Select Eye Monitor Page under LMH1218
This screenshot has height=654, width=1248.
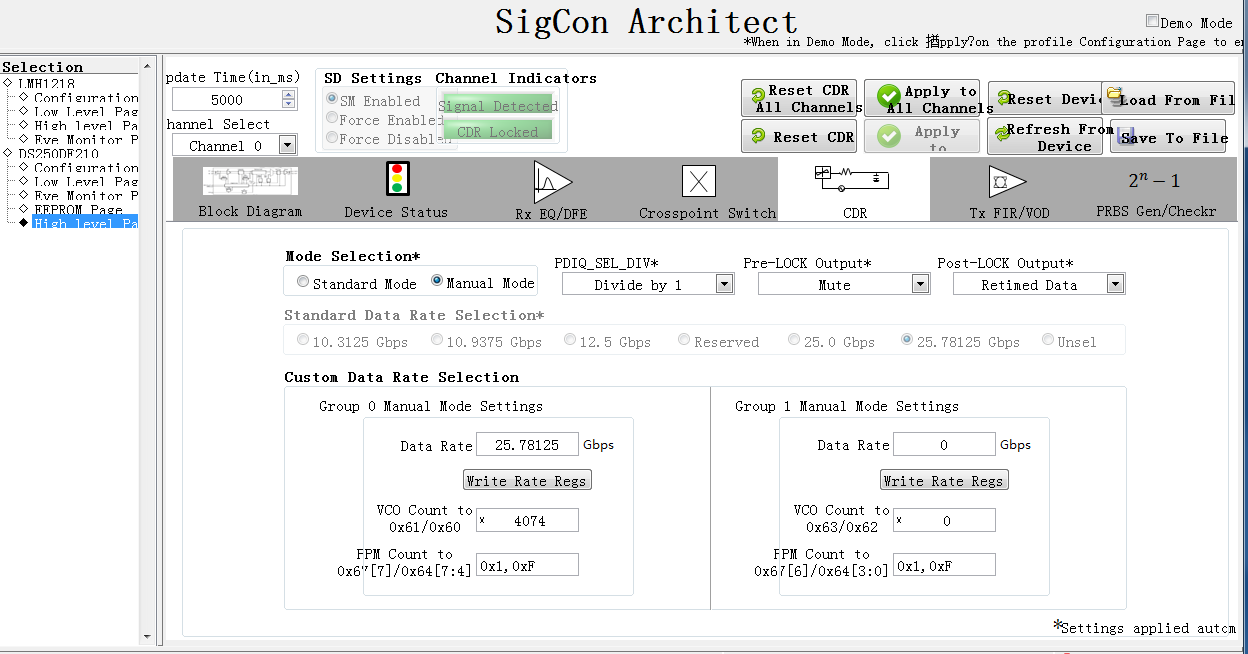(x=86, y=140)
